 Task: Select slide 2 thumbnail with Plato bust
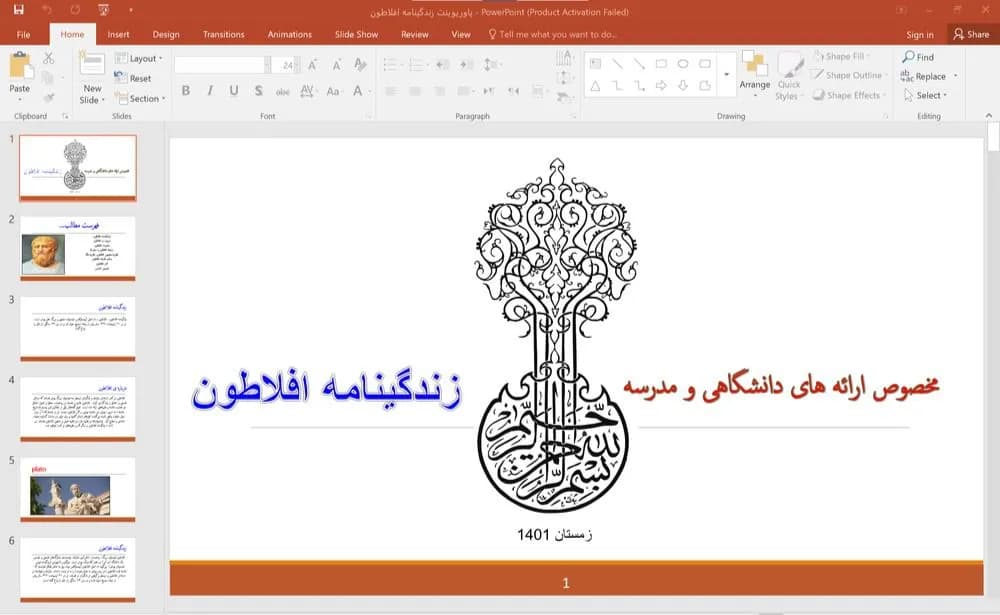(78, 248)
